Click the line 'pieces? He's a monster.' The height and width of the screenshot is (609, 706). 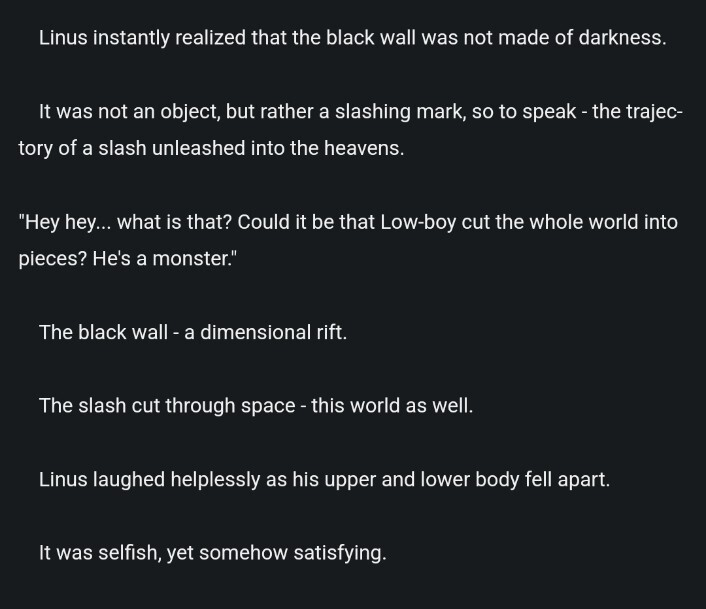(127, 259)
